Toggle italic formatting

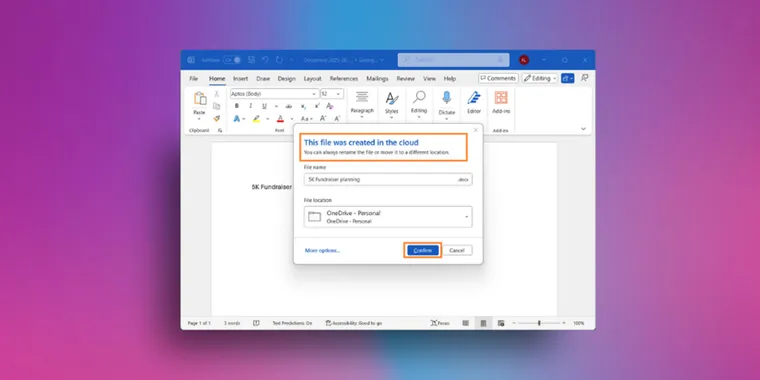tap(250, 106)
